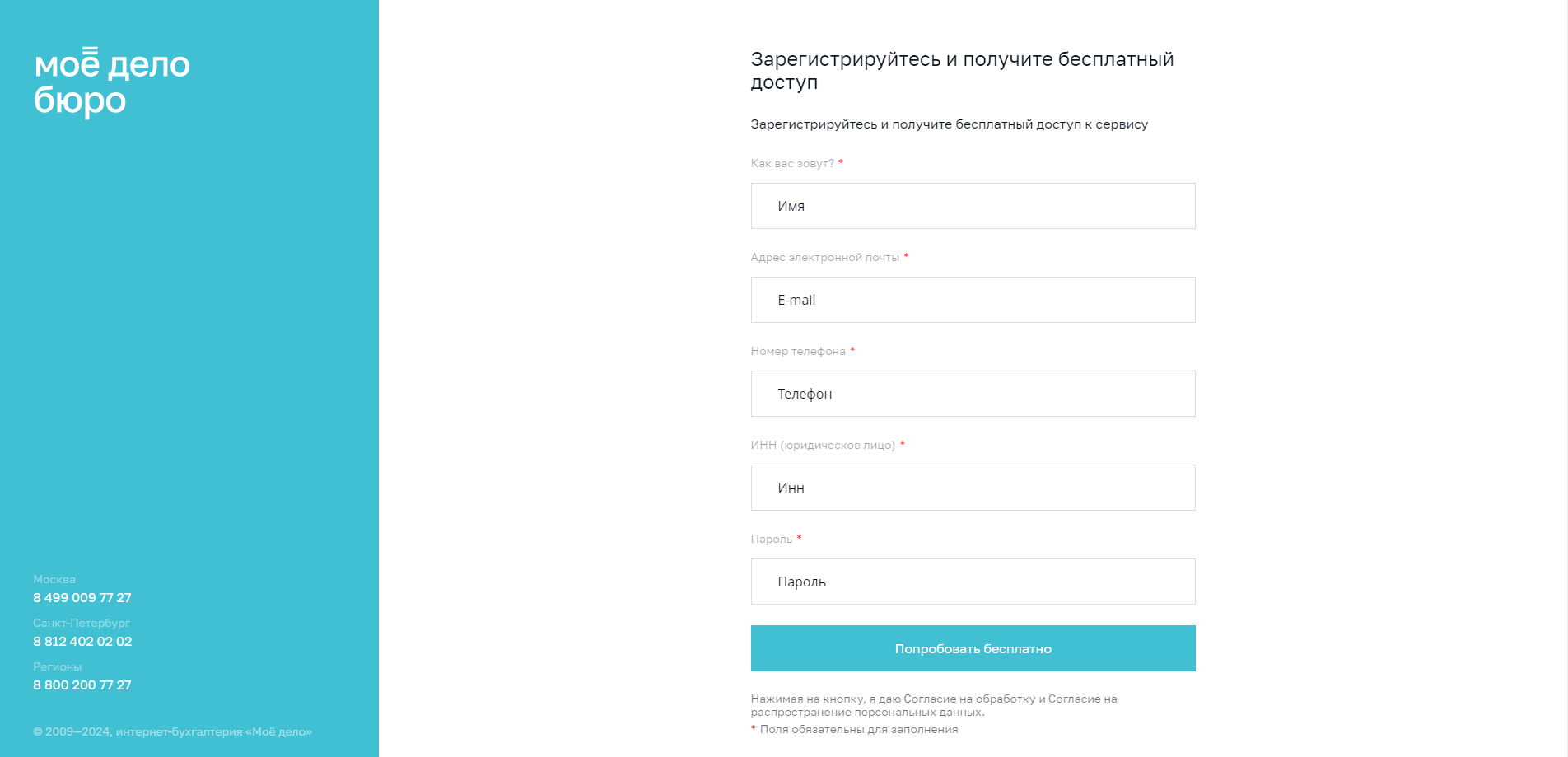Click the Моё дело бюро logo

pyautogui.click(x=112, y=82)
